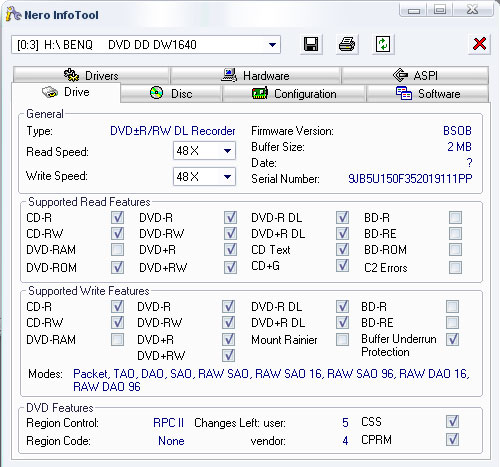Toggle the CPRM checkbox
500x467 pixels.
click(x=453, y=439)
